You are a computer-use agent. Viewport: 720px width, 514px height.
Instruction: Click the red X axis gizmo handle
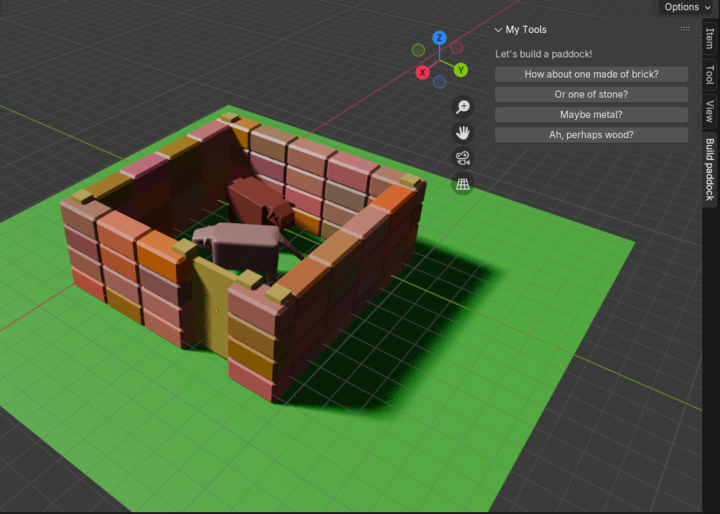(x=422, y=73)
